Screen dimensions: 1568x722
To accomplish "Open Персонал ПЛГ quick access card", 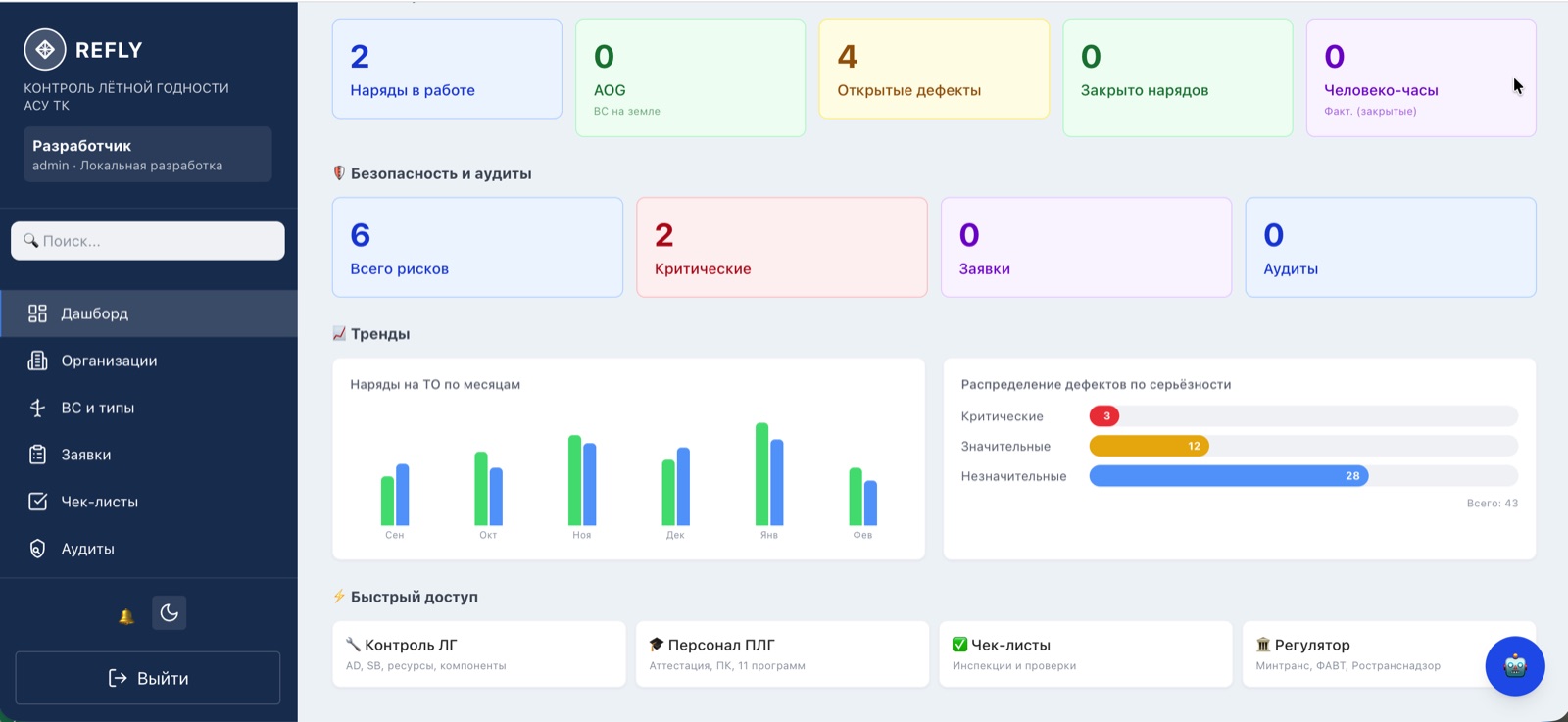I will [782, 653].
